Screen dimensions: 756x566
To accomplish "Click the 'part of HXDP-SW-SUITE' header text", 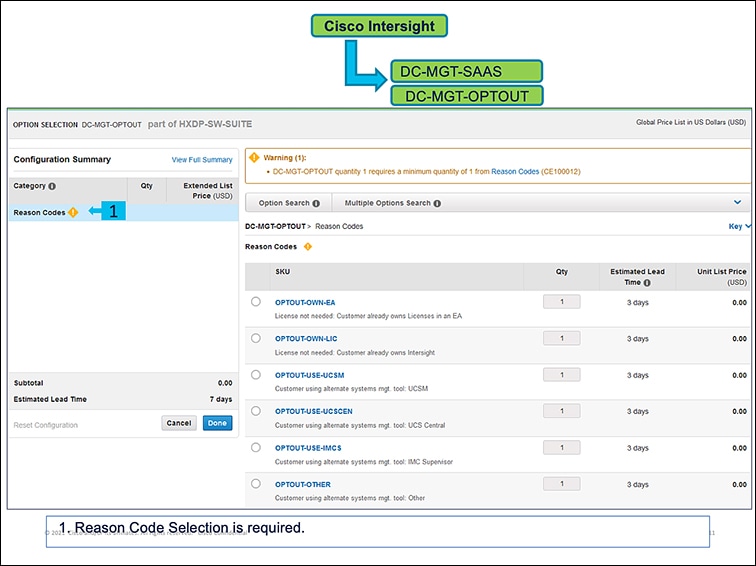I will click(200, 124).
